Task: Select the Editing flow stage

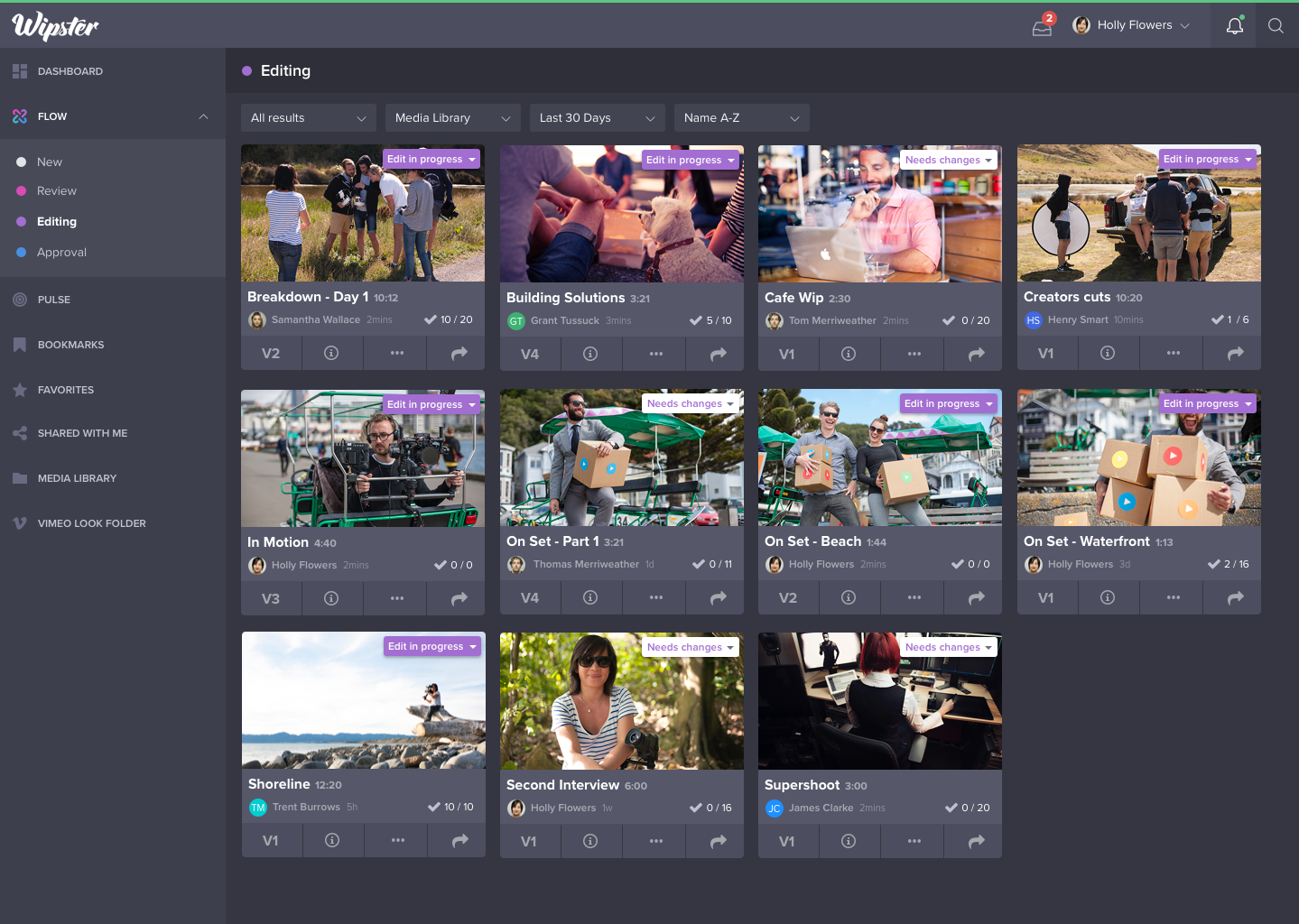Action: [56, 222]
